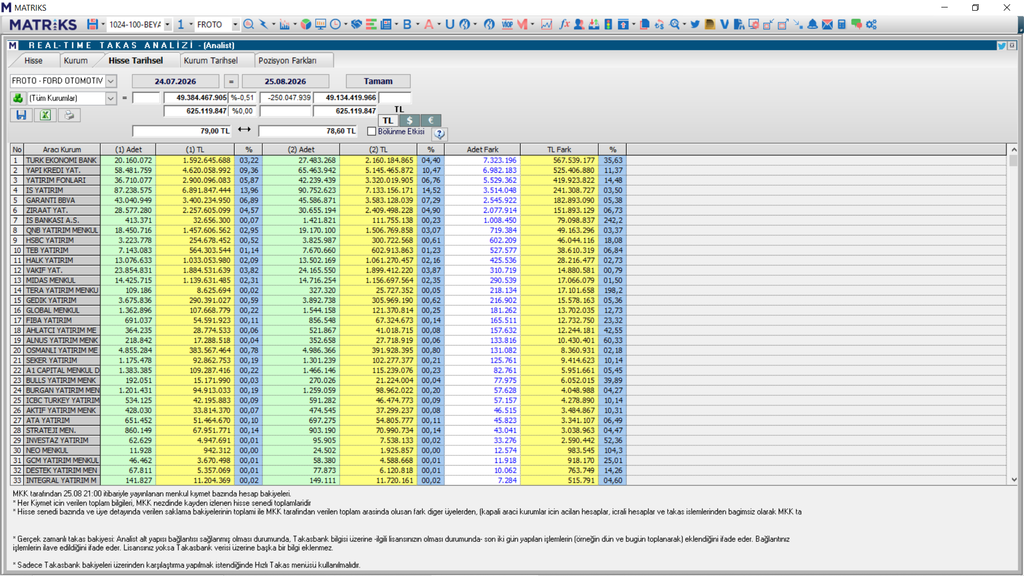Click the Tamam button
Screen dimensions: 1024x576
(x=378, y=81)
